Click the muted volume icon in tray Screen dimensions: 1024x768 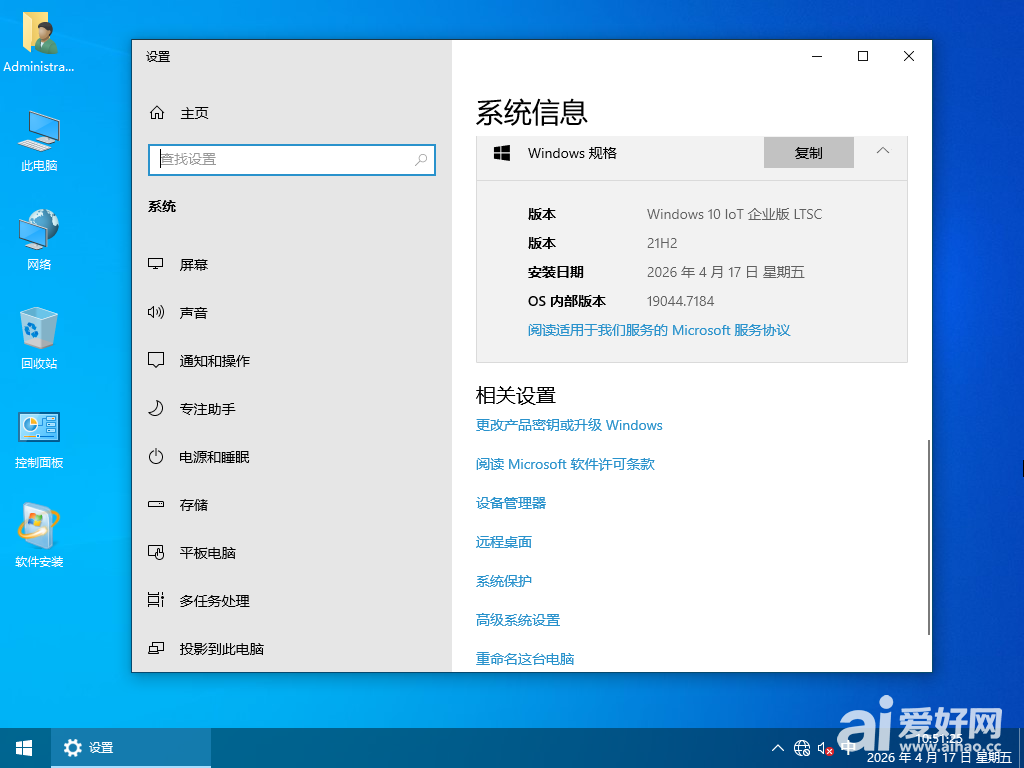(825, 748)
